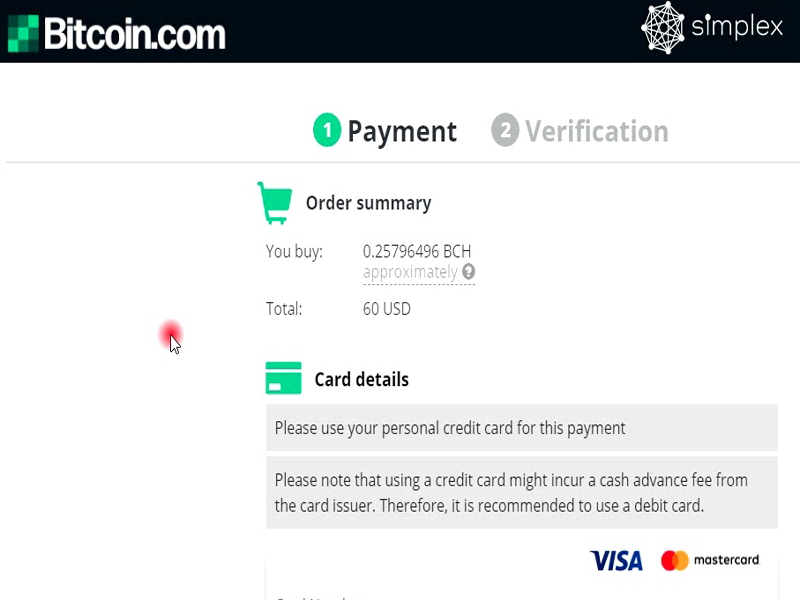Image resolution: width=800 pixels, height=600 pixels.
Task: Select the Mastercard logo
Action: pos(710,561)
